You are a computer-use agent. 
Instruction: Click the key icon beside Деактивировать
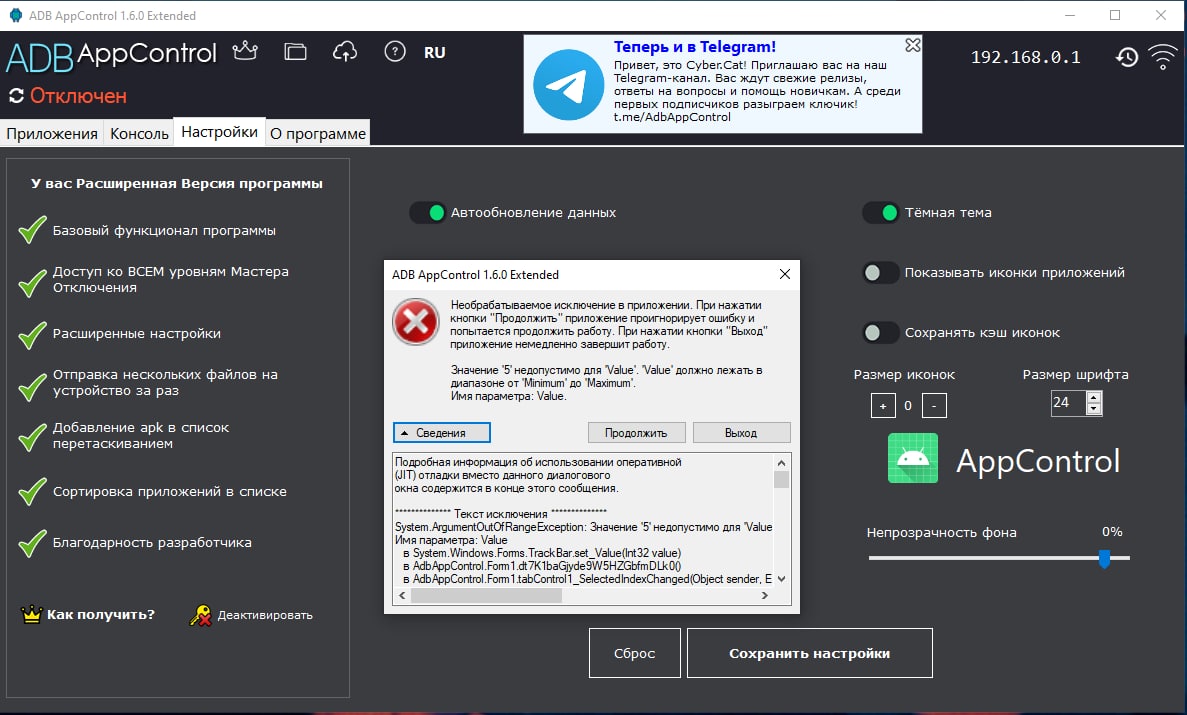(201, 615)
